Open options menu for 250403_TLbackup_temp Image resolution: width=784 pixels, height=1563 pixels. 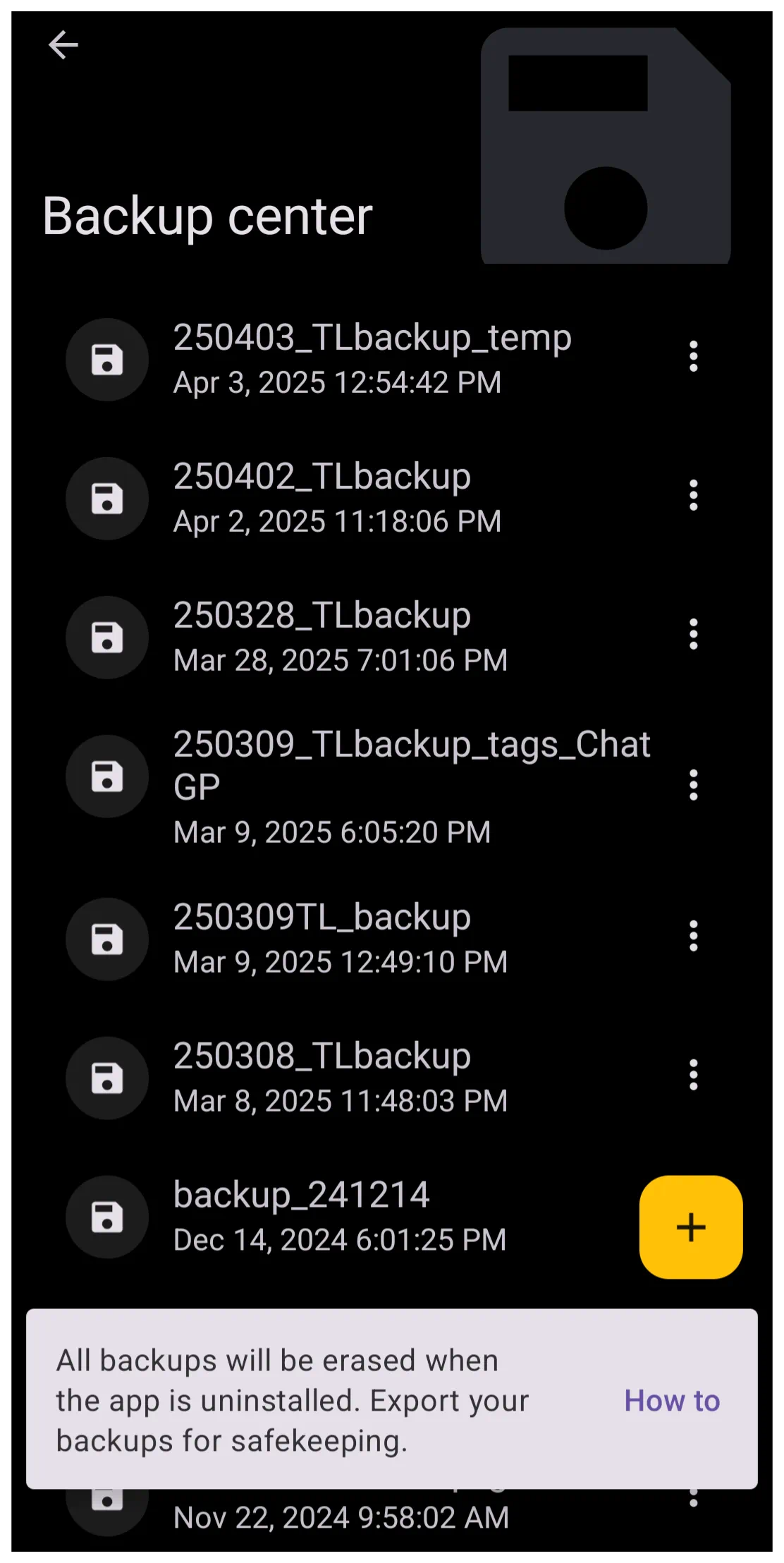694,357
